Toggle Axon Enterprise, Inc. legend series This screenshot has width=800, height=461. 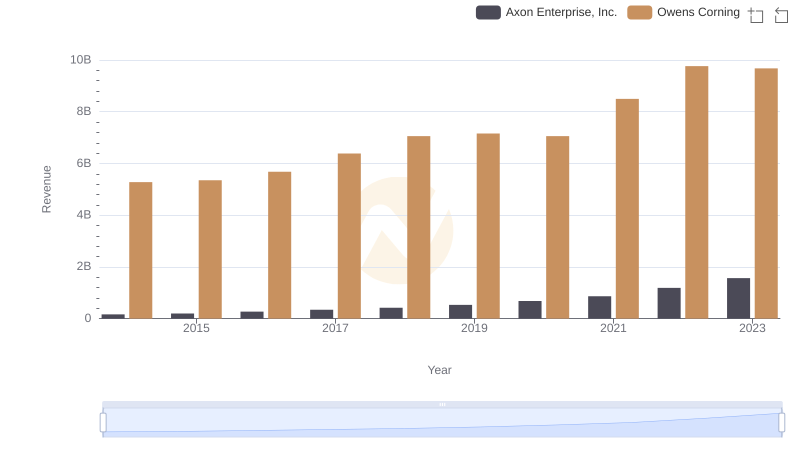(546, 12)
